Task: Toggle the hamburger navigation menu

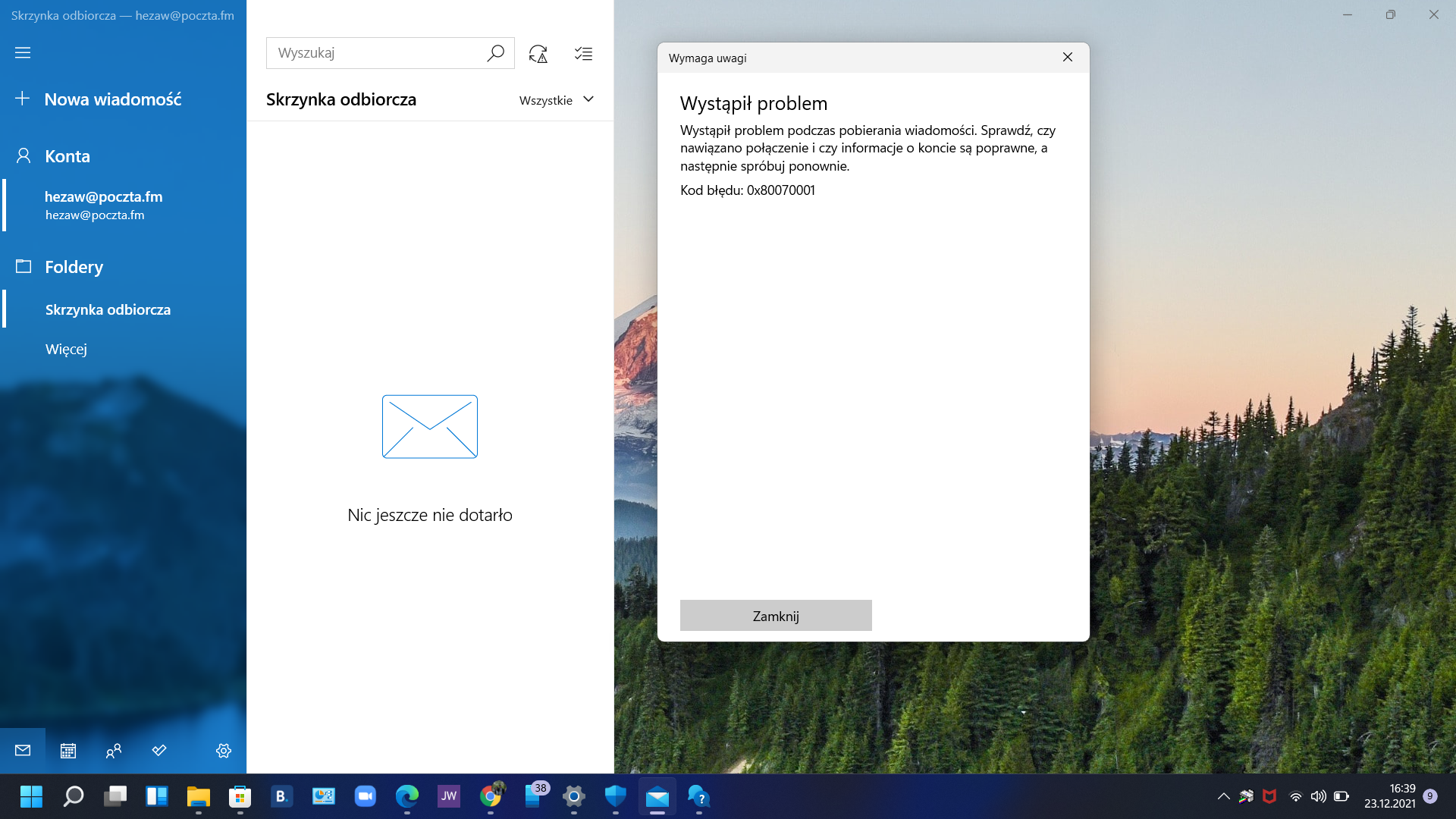Action: coord(23,53)
